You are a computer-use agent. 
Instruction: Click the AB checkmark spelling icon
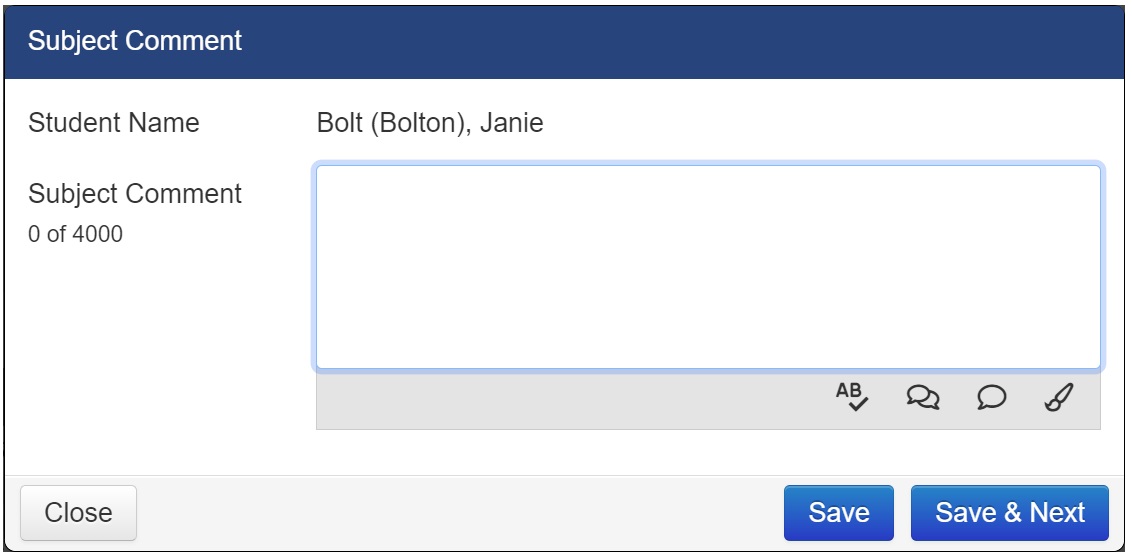pyautogui.click(x=852, y=398)
